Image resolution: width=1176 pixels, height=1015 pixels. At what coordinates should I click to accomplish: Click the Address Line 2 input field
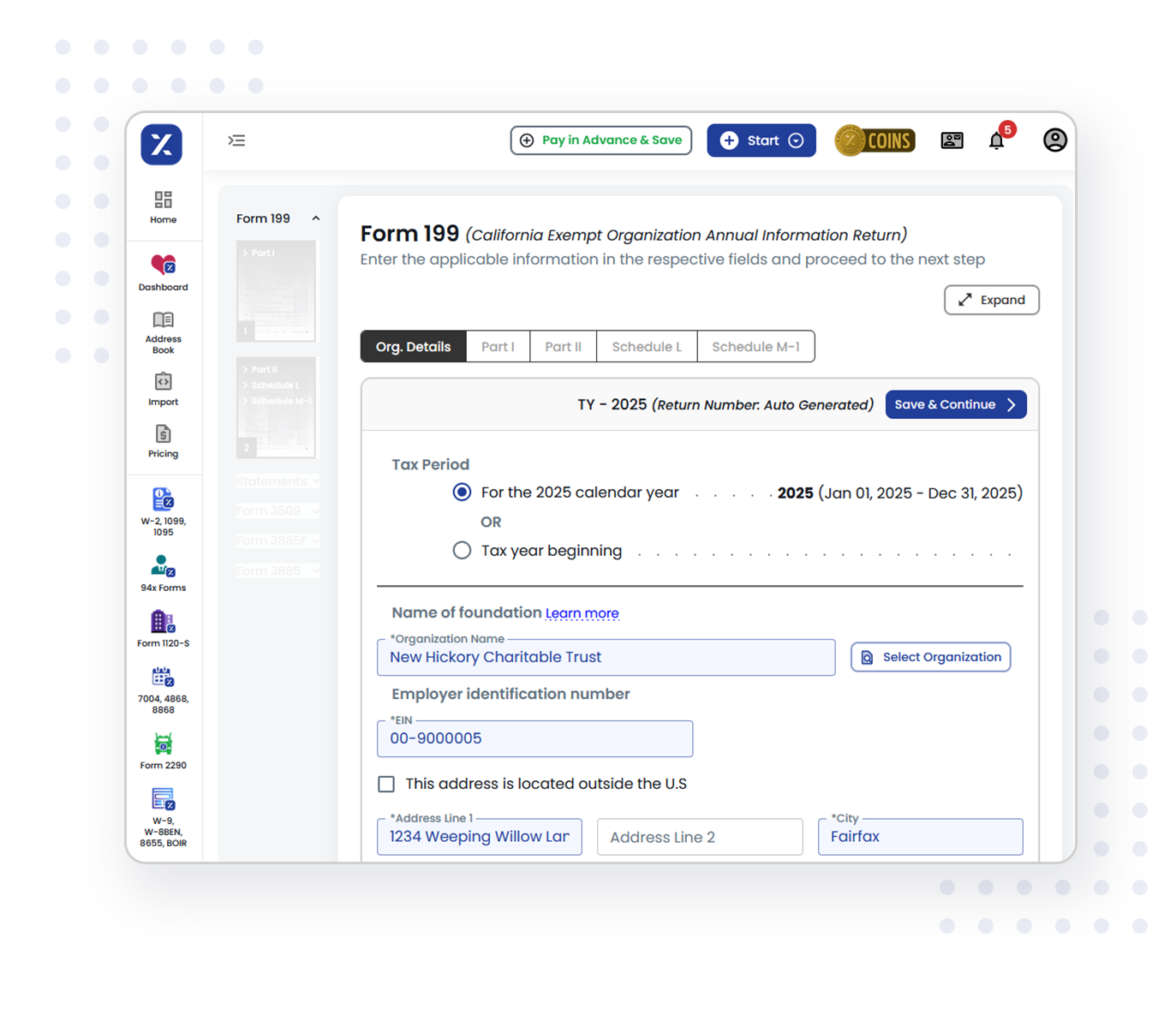[699, 838]
